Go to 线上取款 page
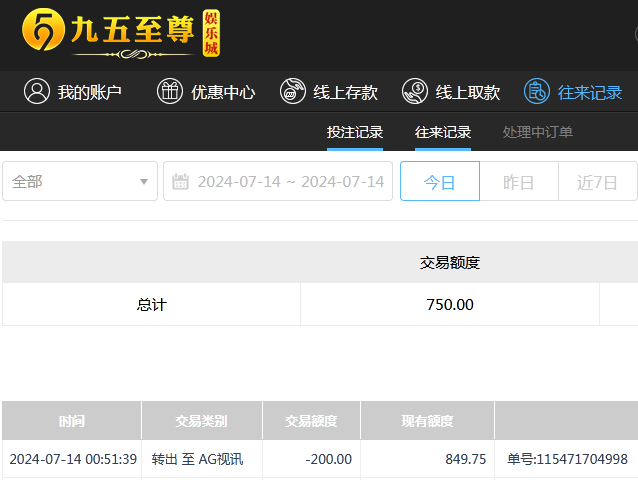Screen dimensions: 638x480 tap(451, 92)
